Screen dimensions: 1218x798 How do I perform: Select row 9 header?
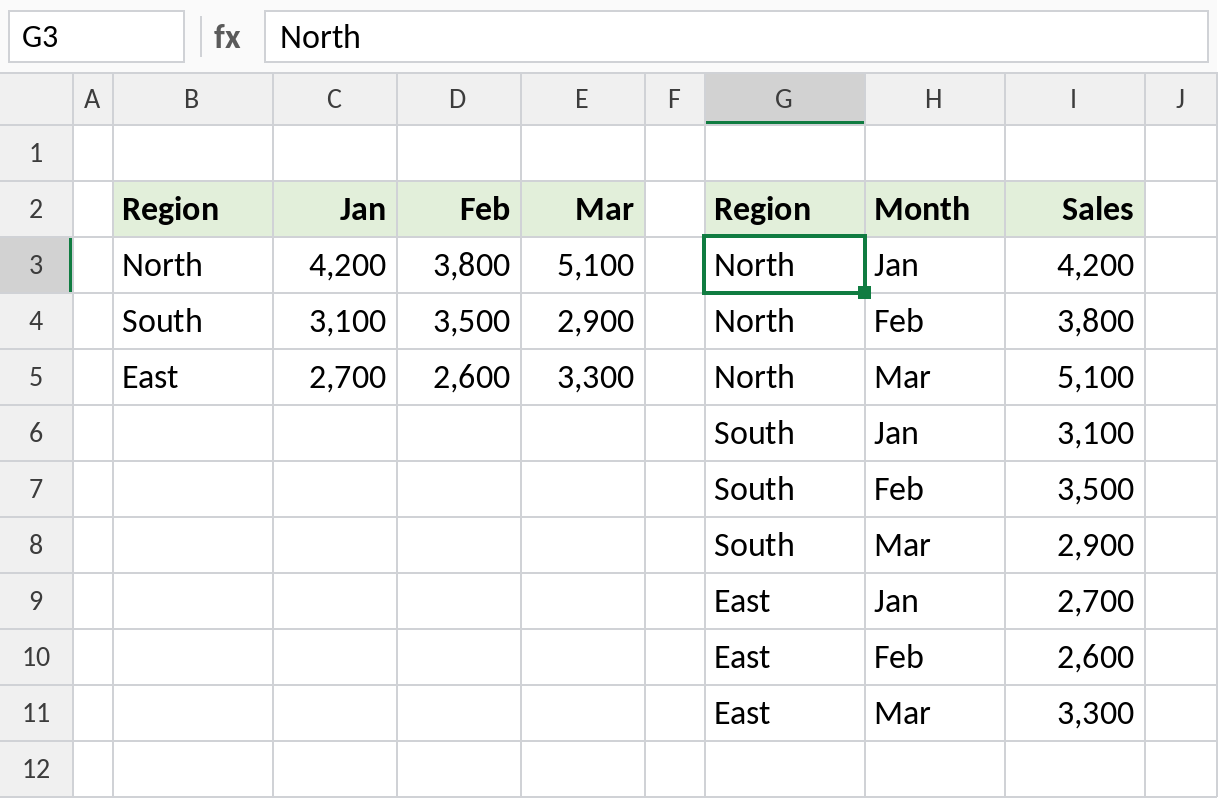[x=37, y=601]
